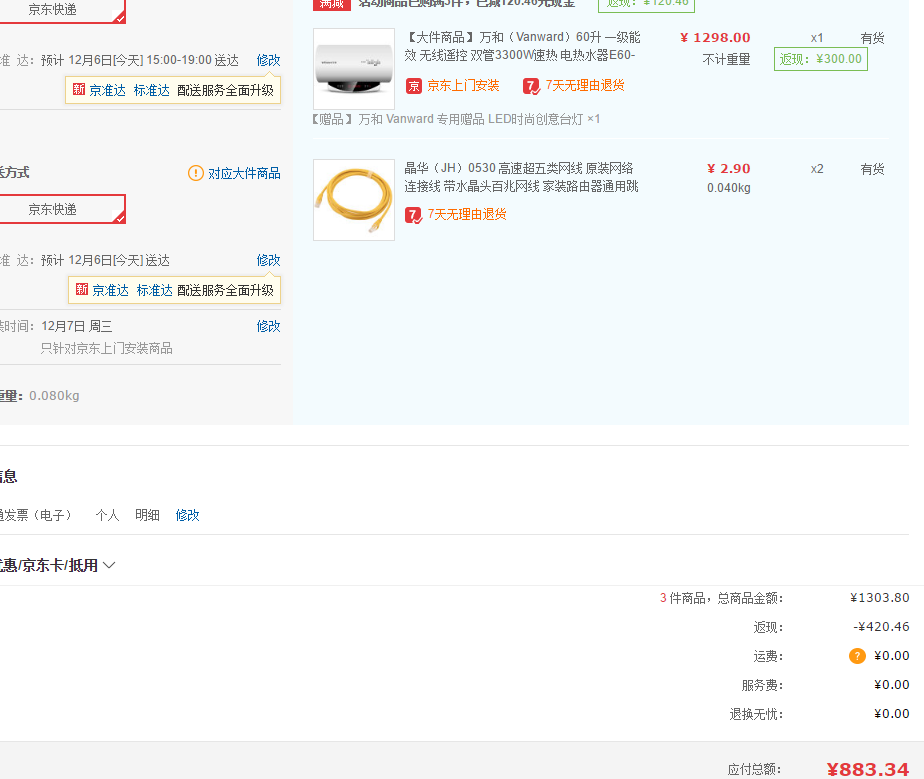Click the 7-day return icon for network cable
Image resolution: width=924 pixels, height=779 pixels.
point(413,215)
